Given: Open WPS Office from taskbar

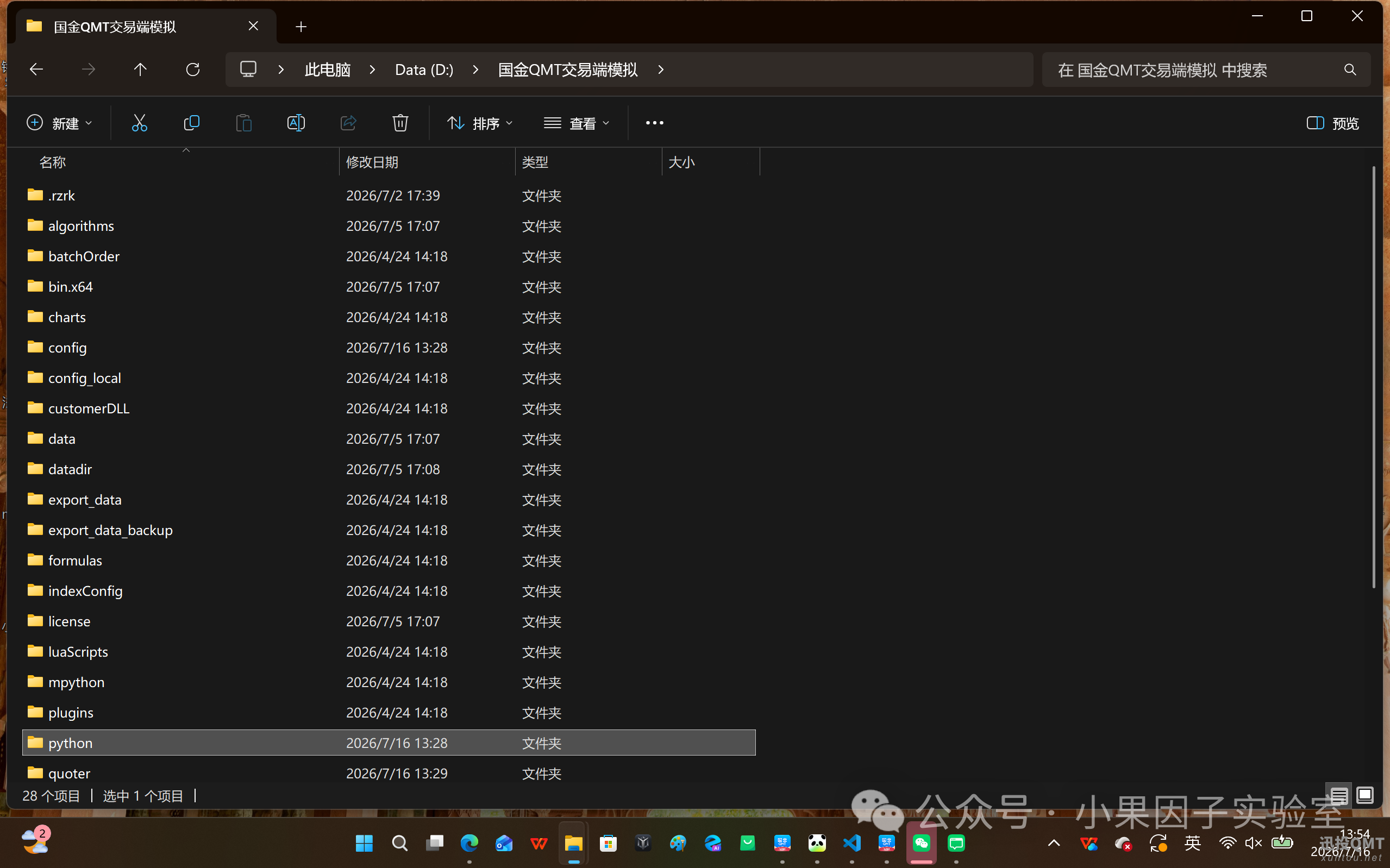Looking at the screenshot, I should 539,844.
